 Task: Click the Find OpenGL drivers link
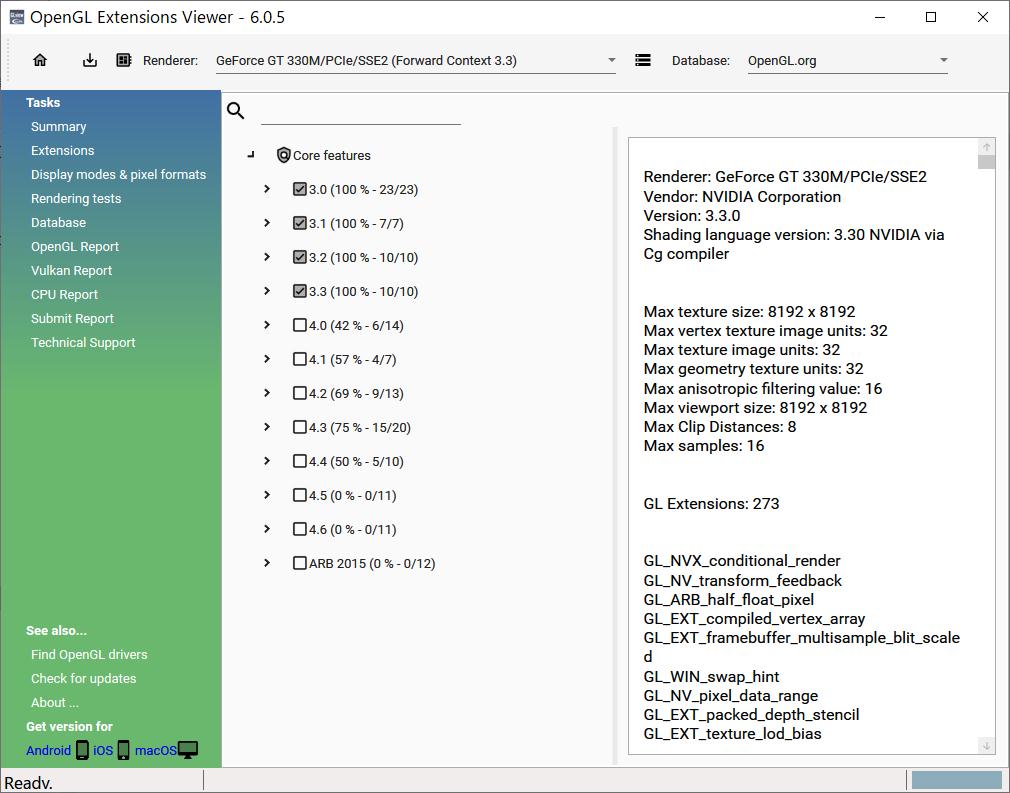point(89,654)
